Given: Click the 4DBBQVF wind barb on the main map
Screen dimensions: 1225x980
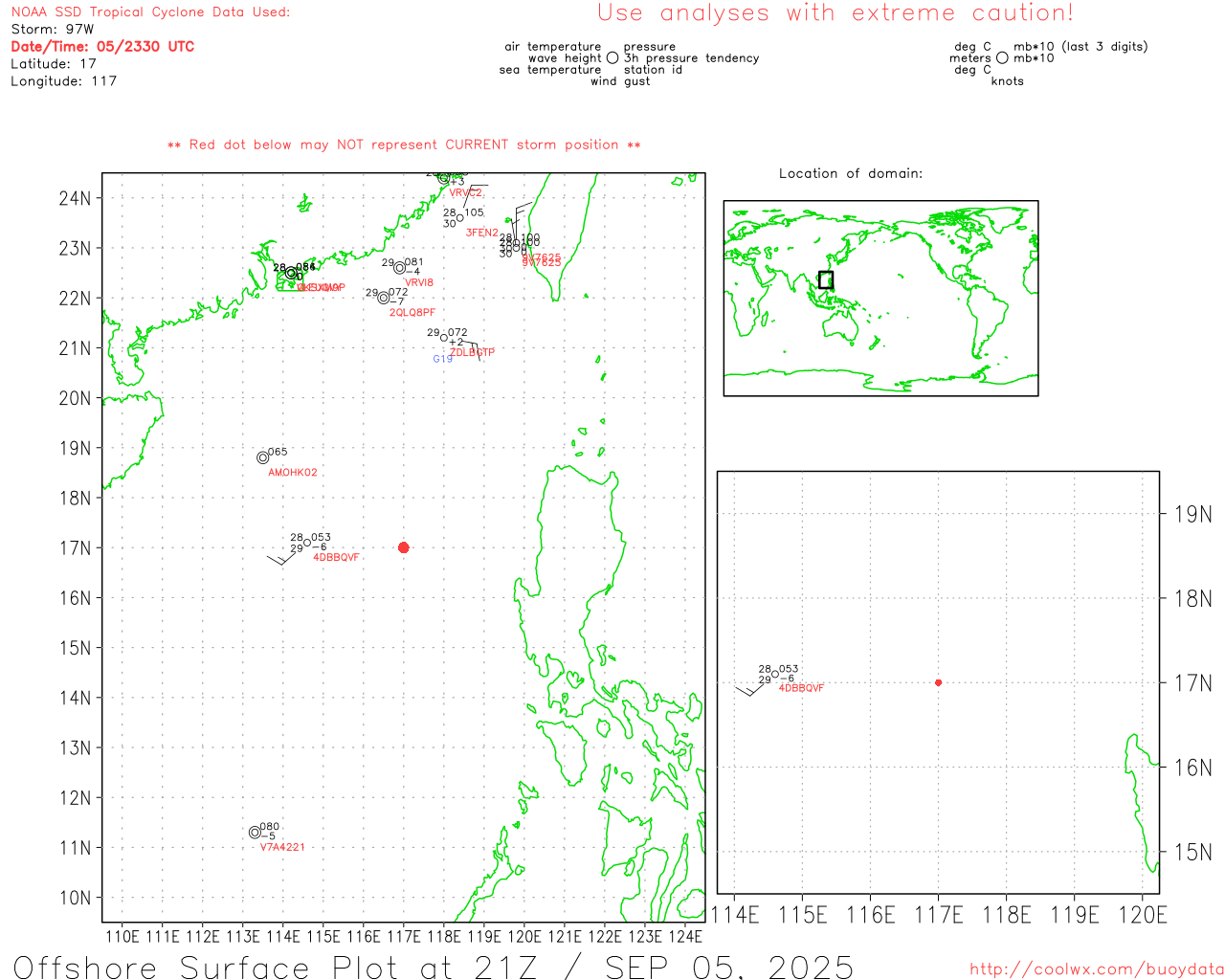Looking at the screenshot, I should [x=280, y=557].
